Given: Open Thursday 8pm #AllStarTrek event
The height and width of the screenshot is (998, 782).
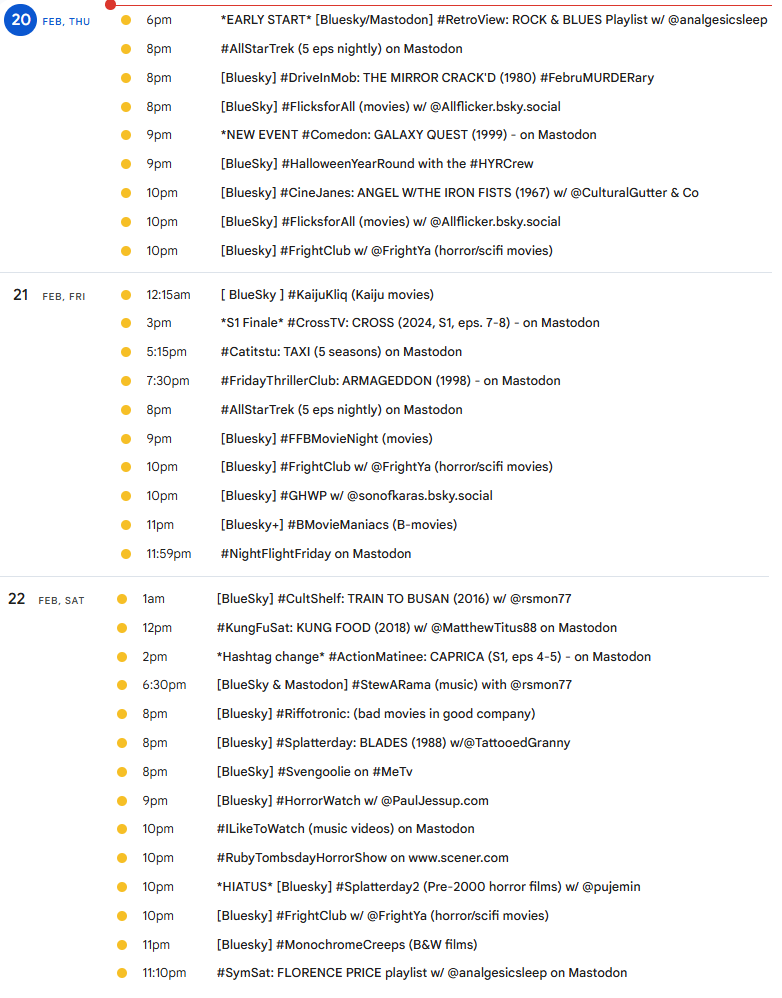Looking at the screenshot, I should tap(341, 49).
